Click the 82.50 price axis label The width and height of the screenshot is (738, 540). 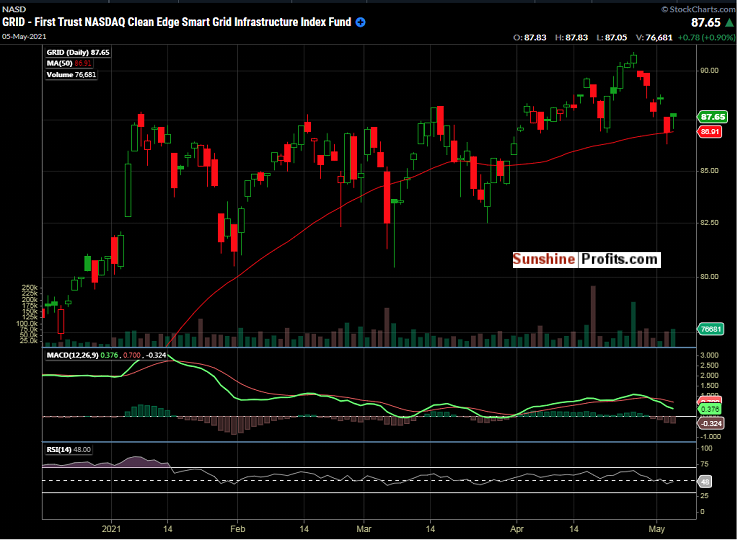[x=709, y=222]
